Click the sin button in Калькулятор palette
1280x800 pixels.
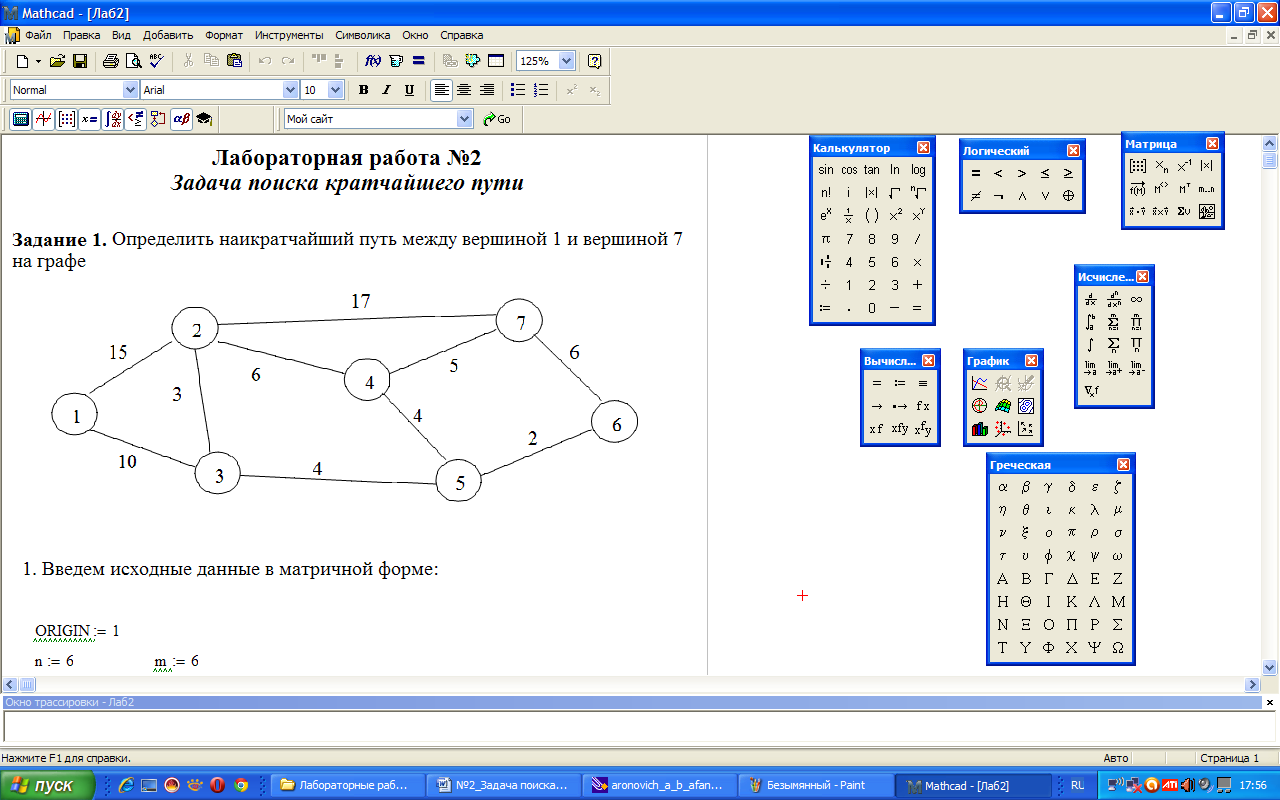[826, 170]
